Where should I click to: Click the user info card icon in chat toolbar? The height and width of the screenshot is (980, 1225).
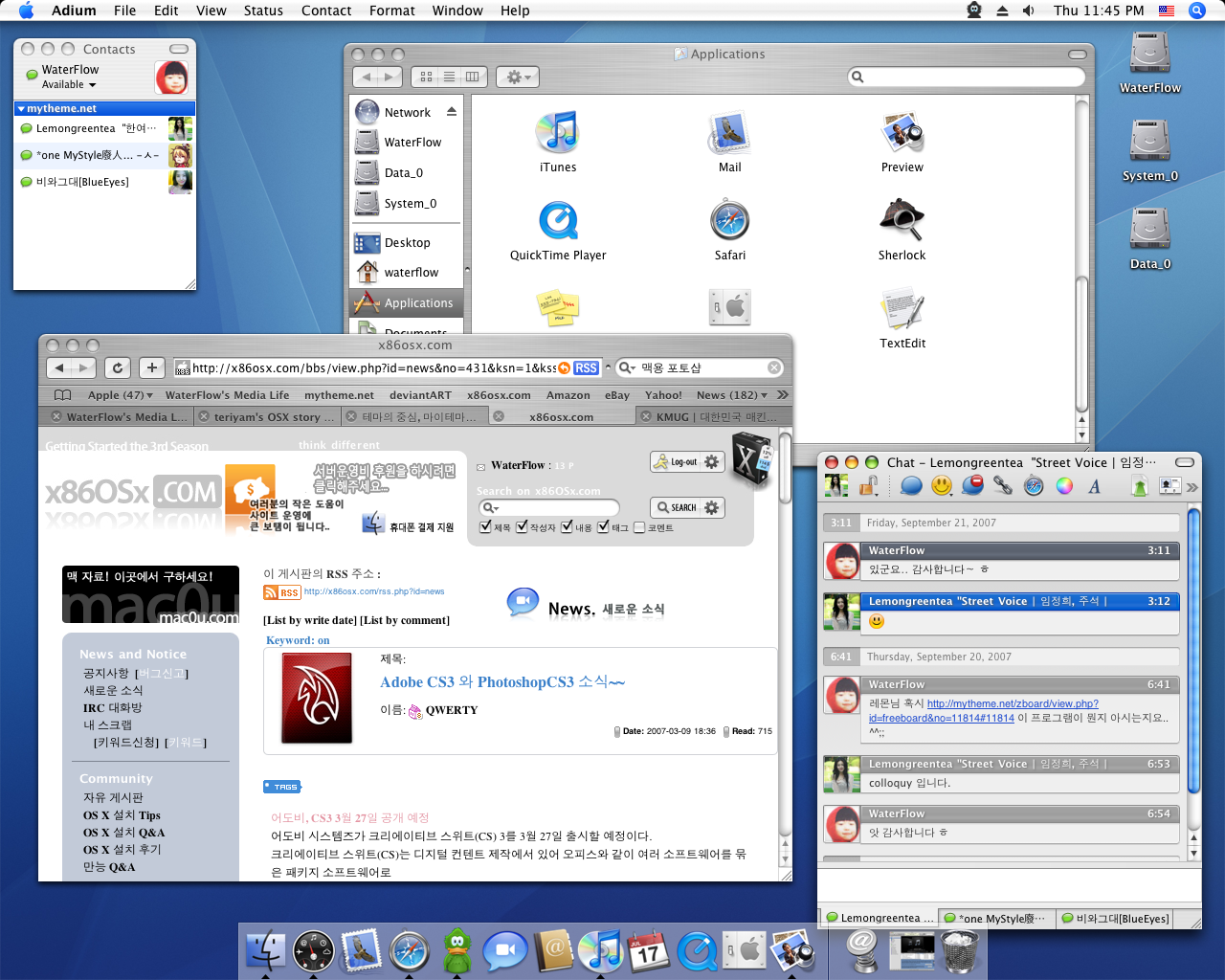(x=1169, y=486)
